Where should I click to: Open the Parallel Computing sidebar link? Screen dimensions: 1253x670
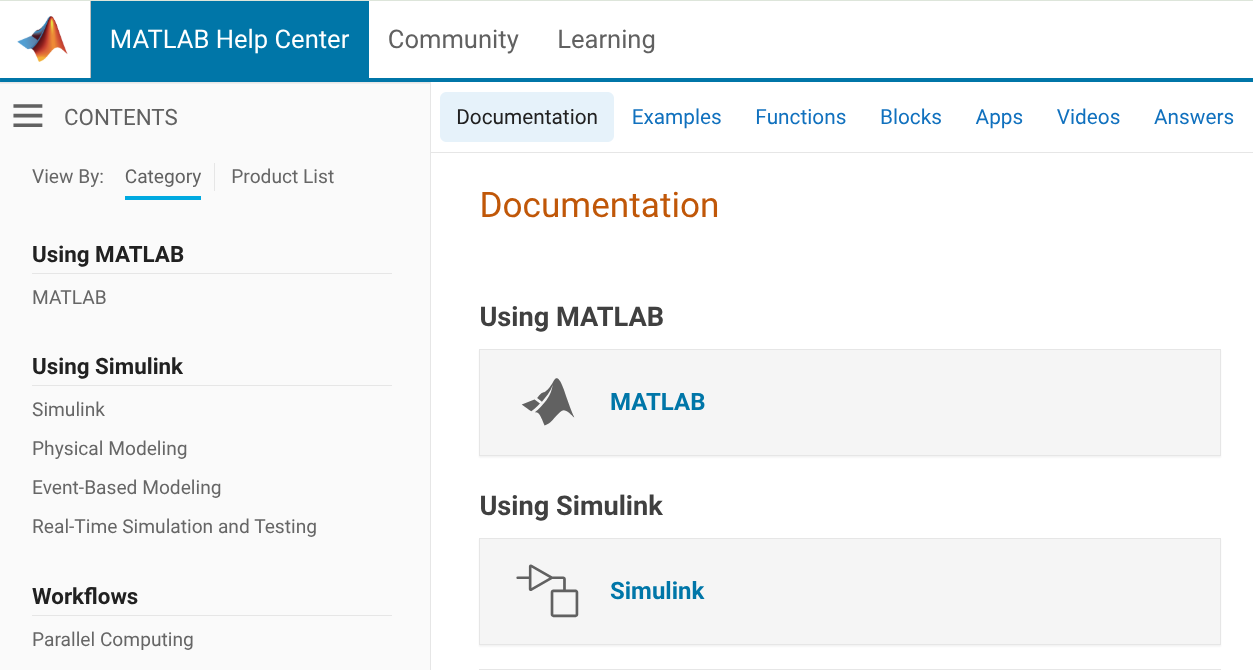(x=112, y=639)
